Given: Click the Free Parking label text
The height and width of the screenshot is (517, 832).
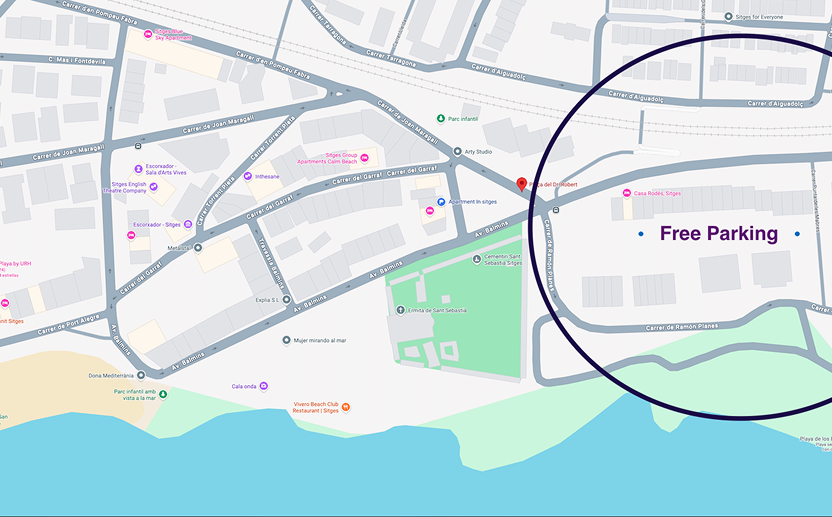Looking at the screenshot, I should pos(719,234).
